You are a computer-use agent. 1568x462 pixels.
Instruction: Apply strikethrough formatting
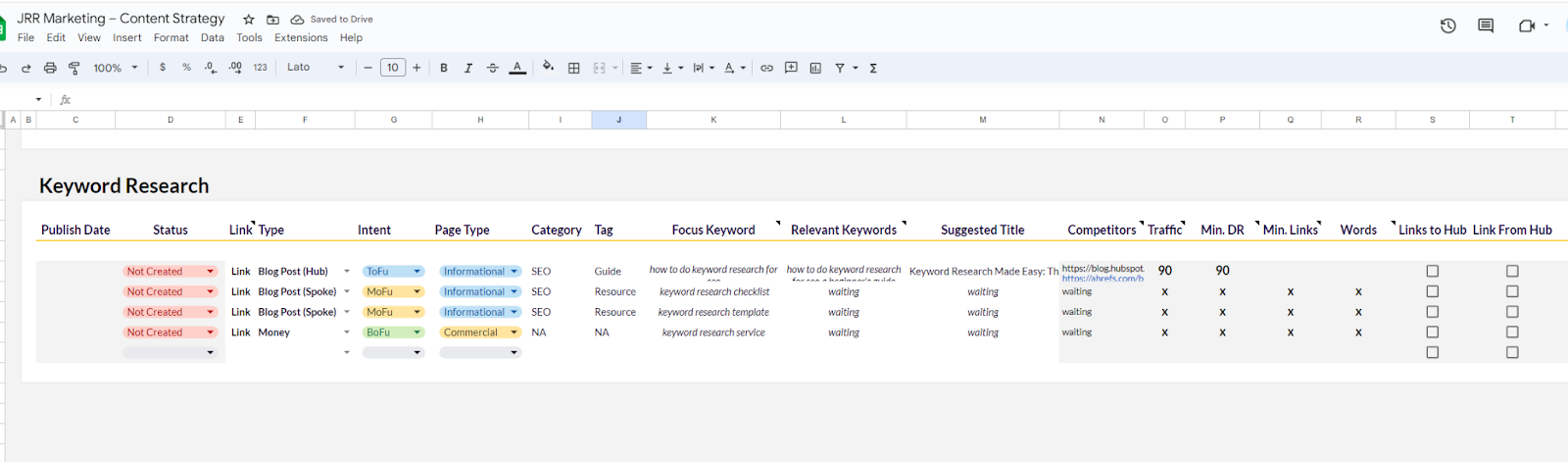(492, 68)
